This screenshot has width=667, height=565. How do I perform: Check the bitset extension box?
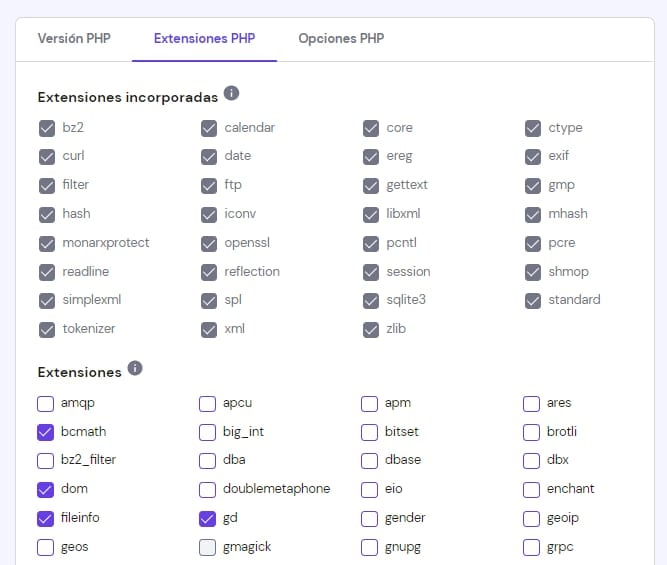(x=370, y=432)
